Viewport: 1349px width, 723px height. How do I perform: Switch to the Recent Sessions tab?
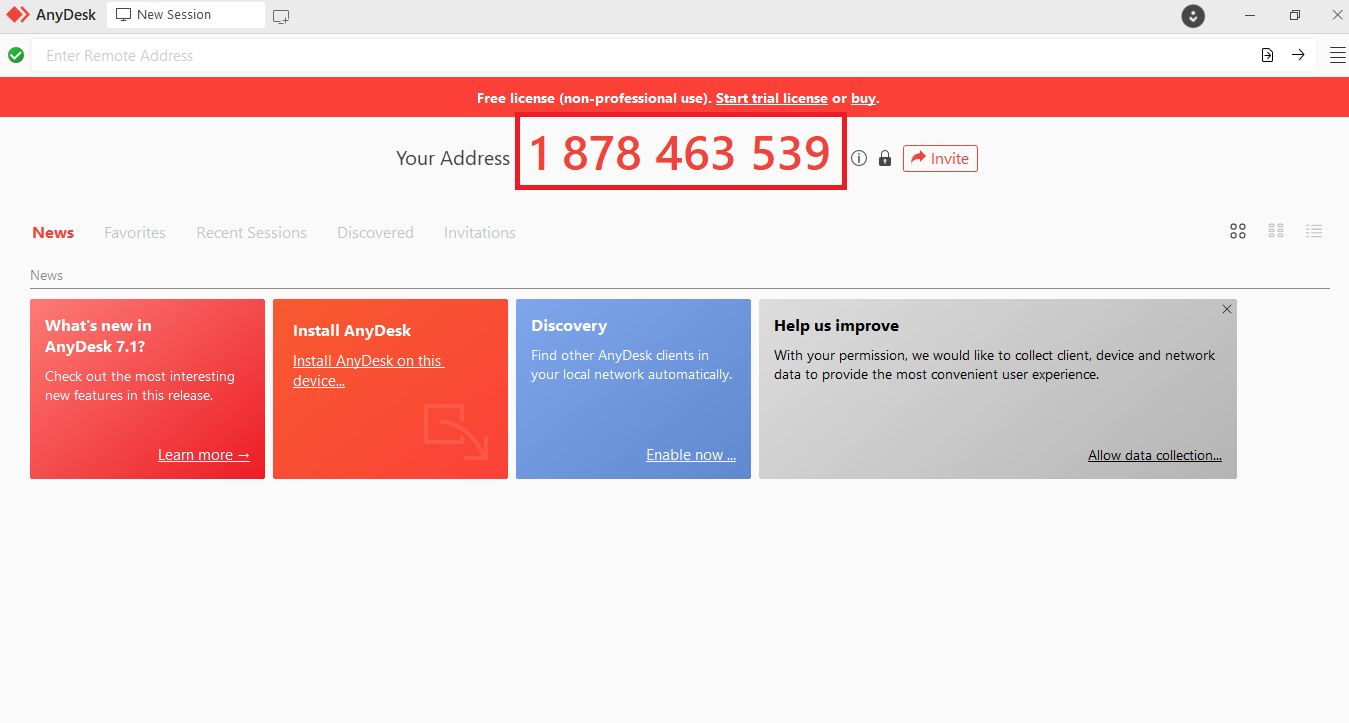[x=251, y=232]
